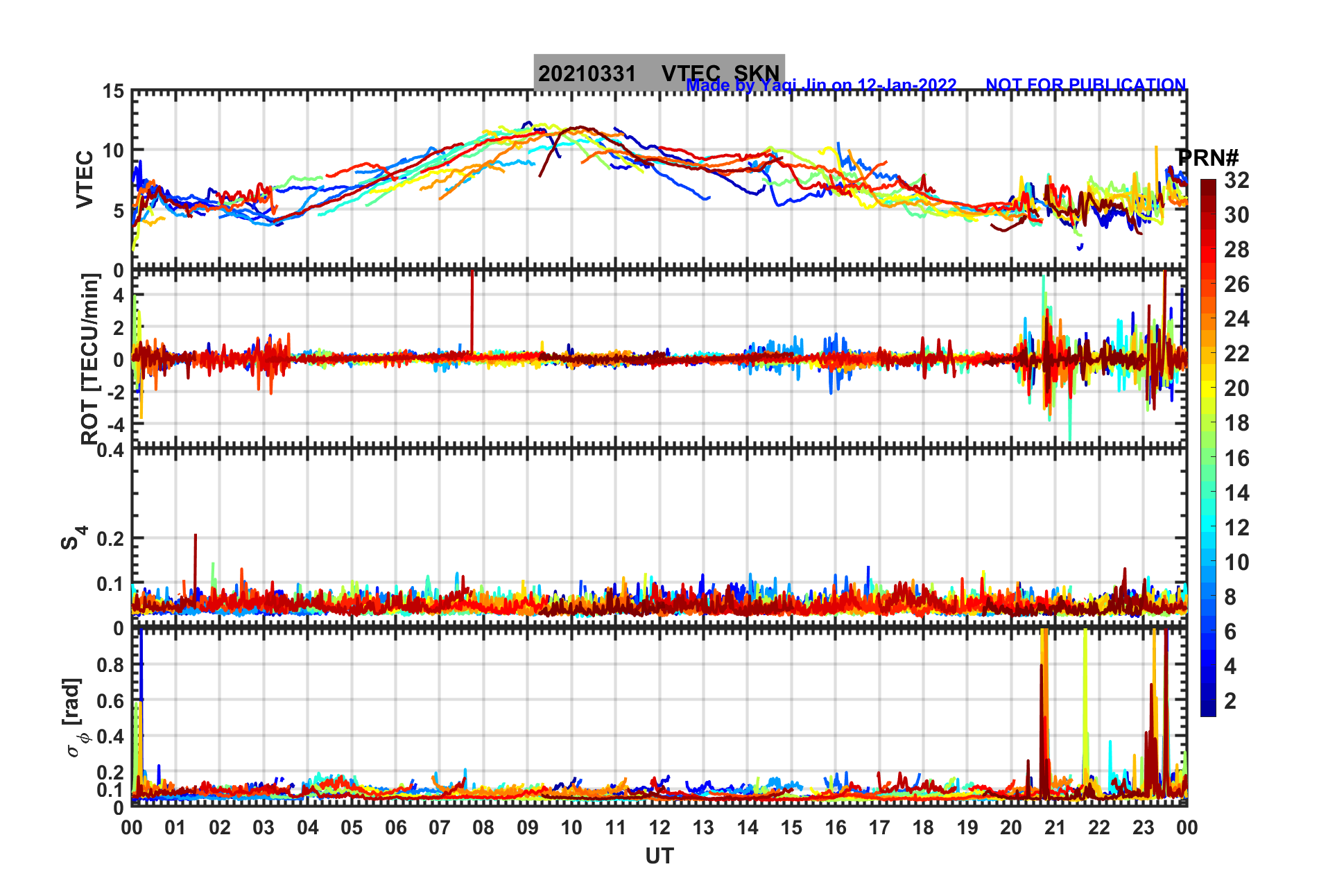Click the ROT [TECU/min] axis label
This screenshot has height=896, width=1319.
pyautogui.click(x=90, y=359)
